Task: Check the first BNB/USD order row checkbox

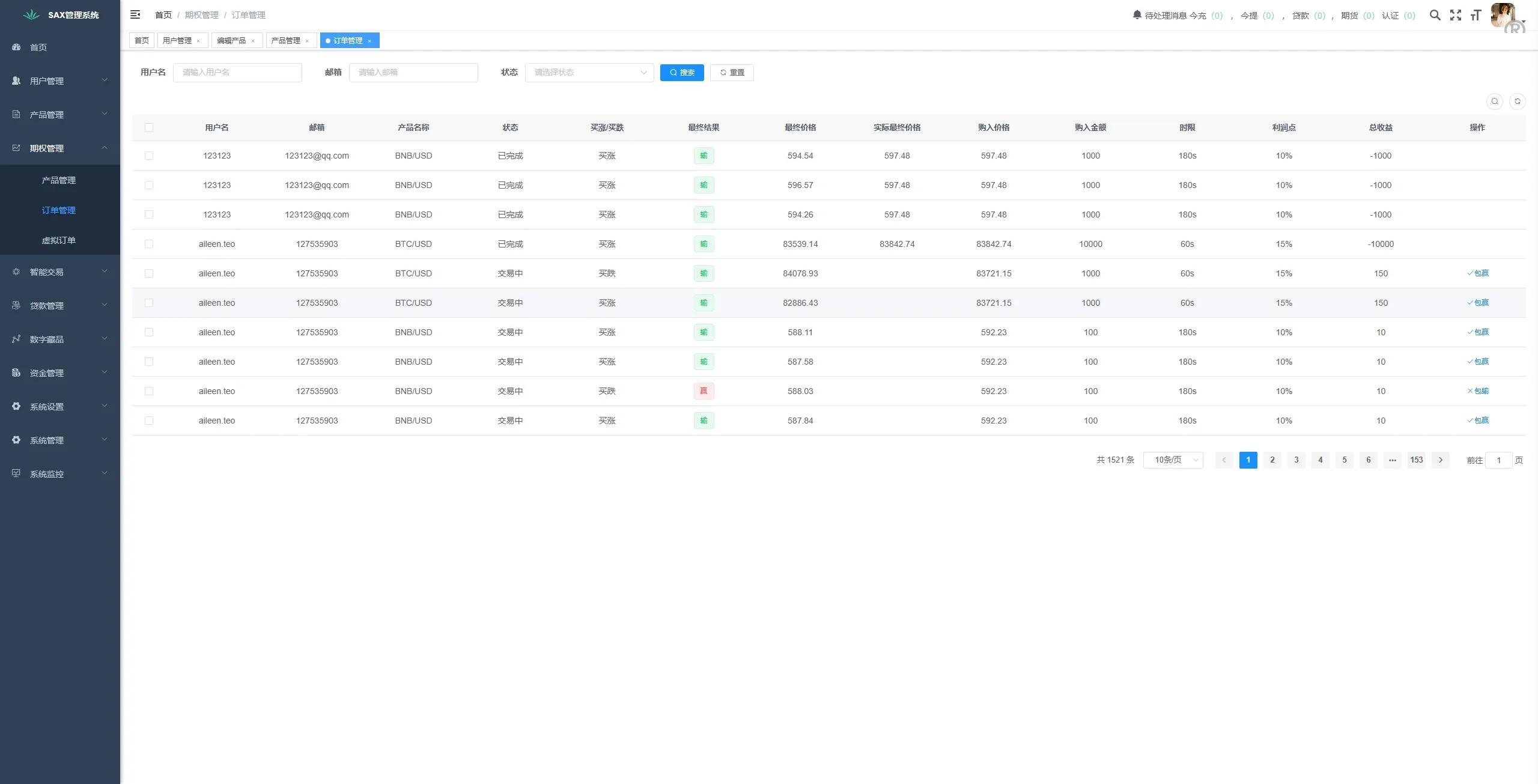Action: tap(149, 156)
